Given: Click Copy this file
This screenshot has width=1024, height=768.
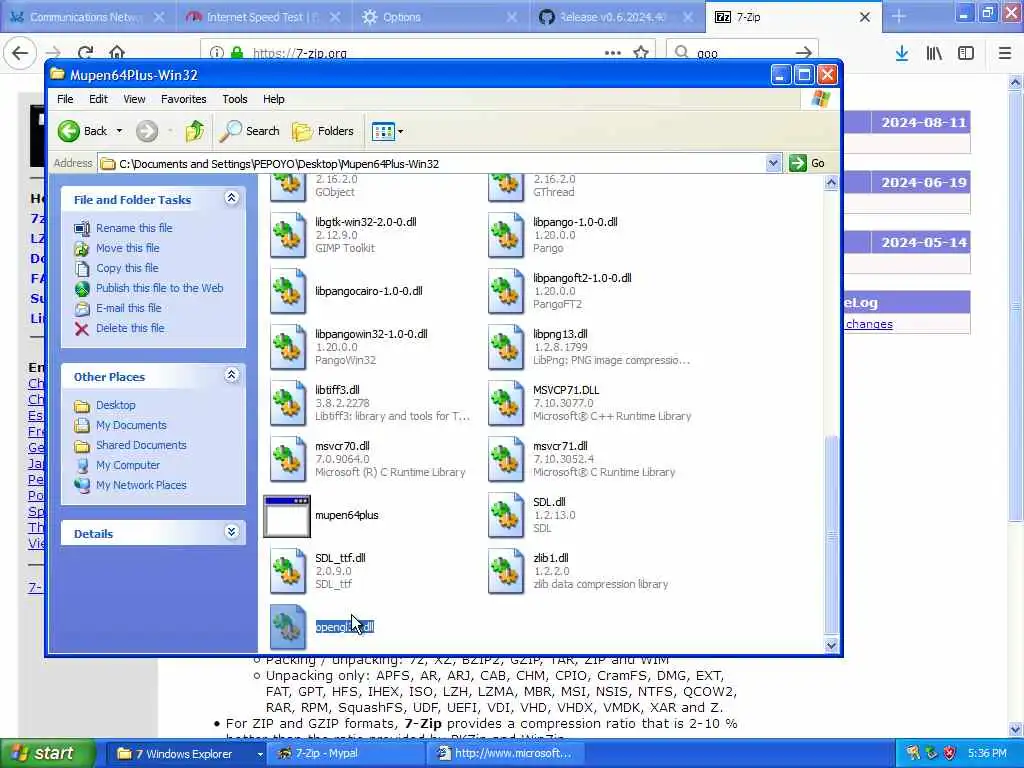Looking at the screenshot, I should click(x=127, y=268).
